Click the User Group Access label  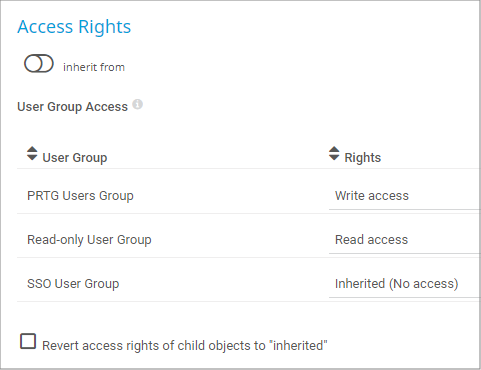point(72,107)
